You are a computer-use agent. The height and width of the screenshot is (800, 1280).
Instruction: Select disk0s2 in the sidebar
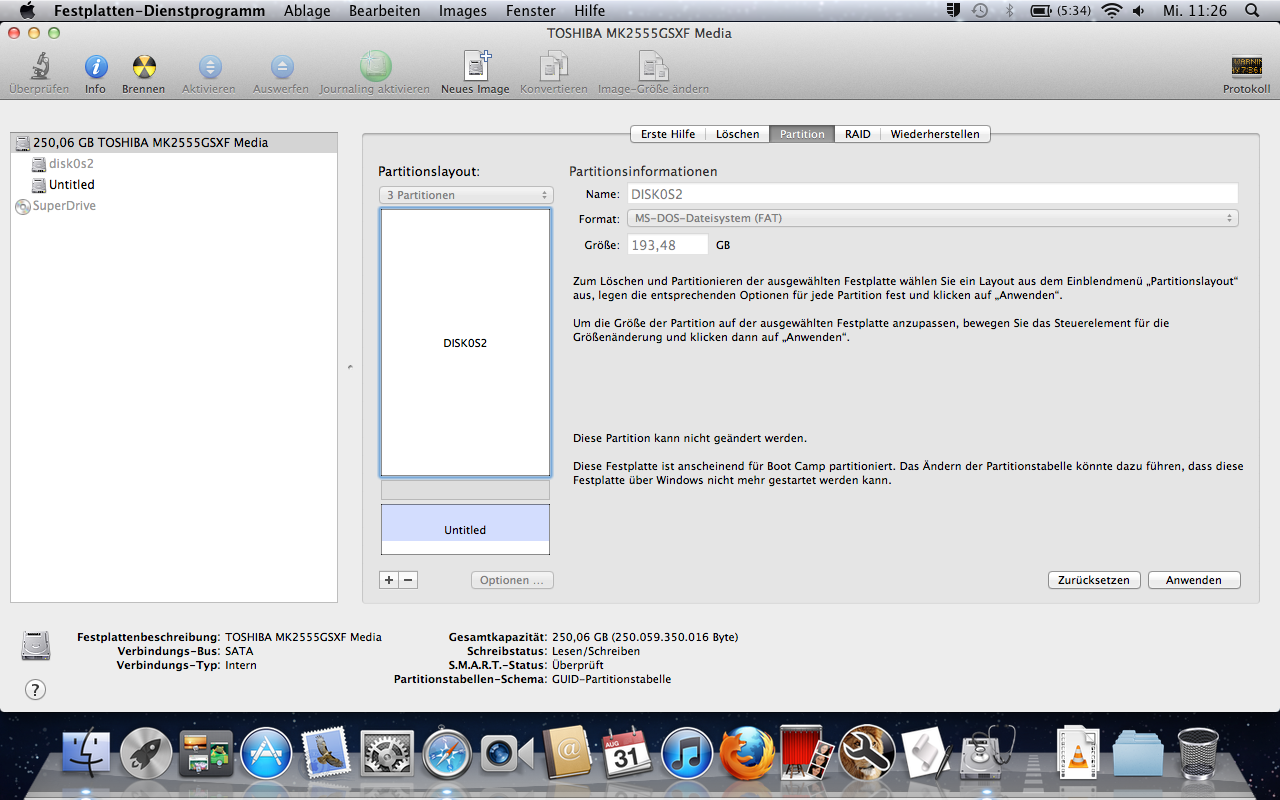pyautogui.click(x=174, y=163)
